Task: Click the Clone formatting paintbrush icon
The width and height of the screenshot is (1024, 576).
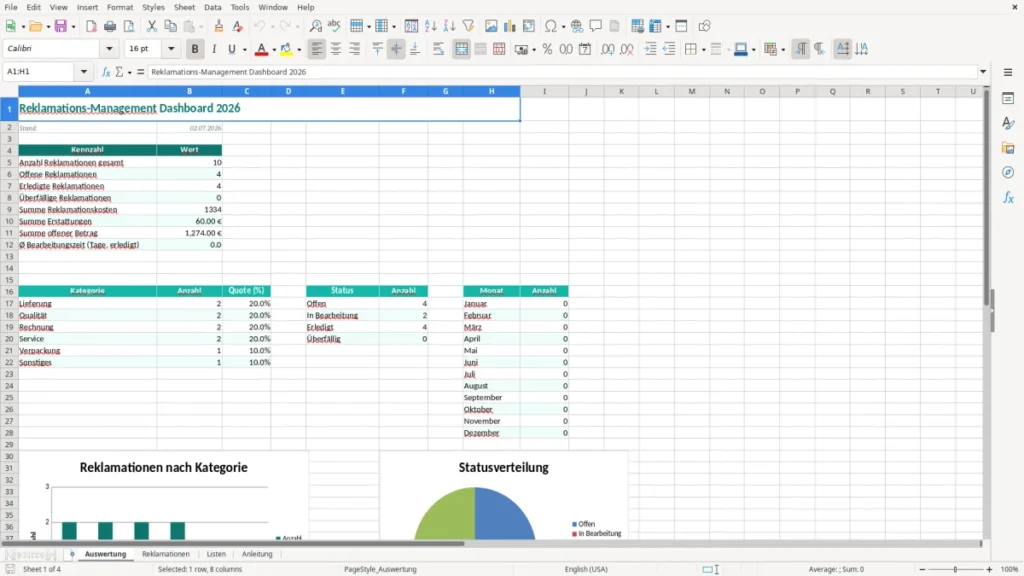Action: (218, 26)
